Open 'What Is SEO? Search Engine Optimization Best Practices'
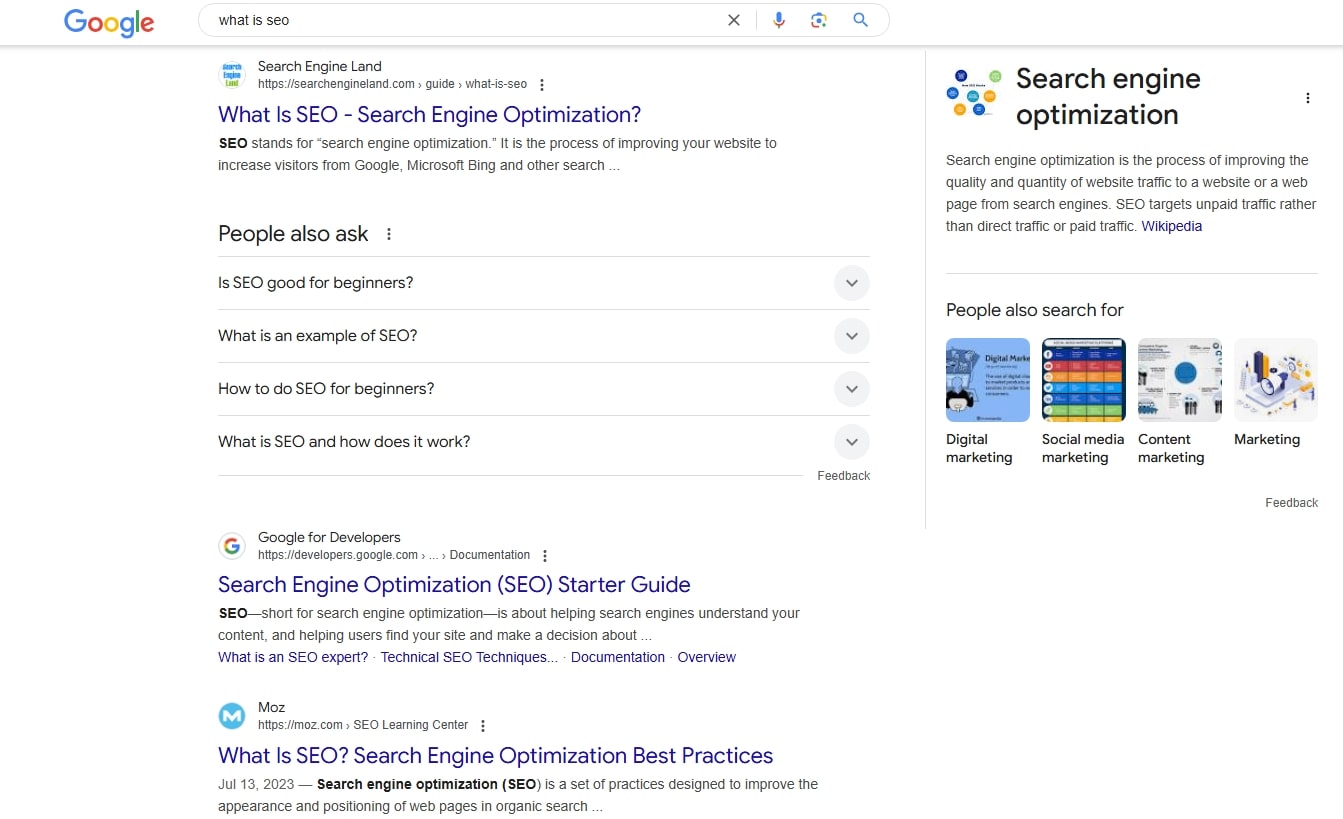 click(496, 755)
